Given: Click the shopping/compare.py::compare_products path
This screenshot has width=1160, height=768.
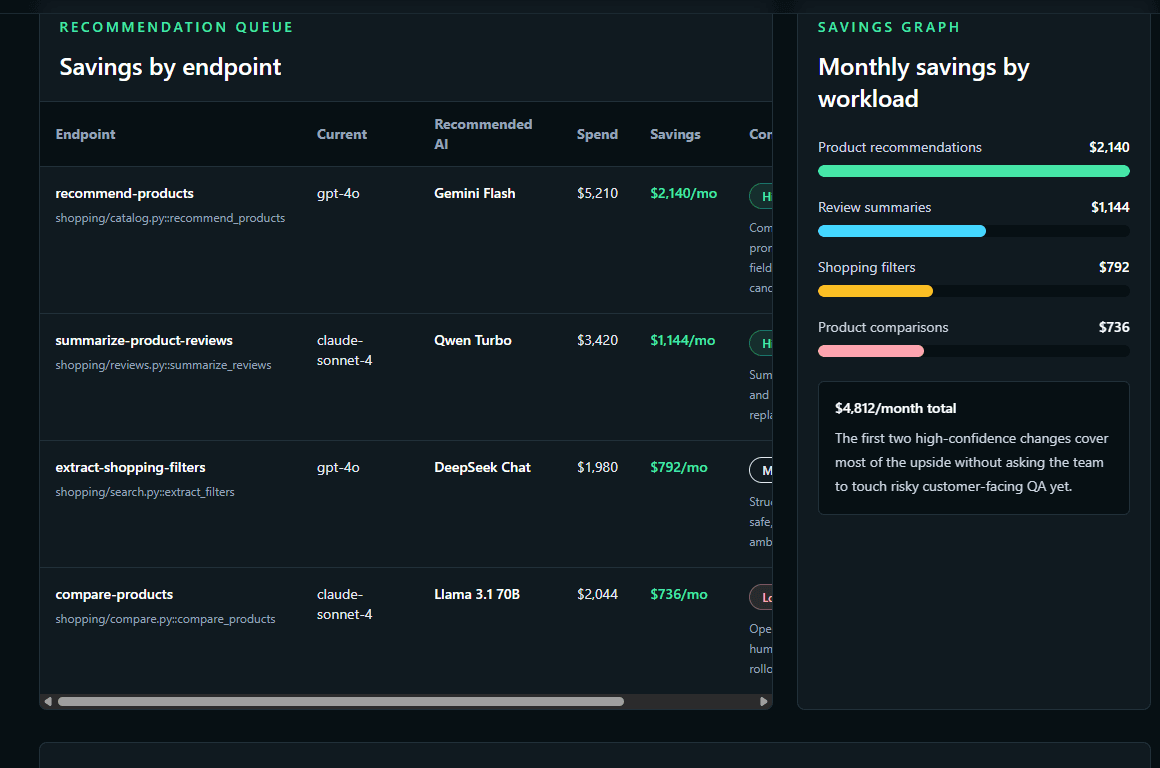Looking at the screenshot, I should pyautogui.click(x=165, y=619).
